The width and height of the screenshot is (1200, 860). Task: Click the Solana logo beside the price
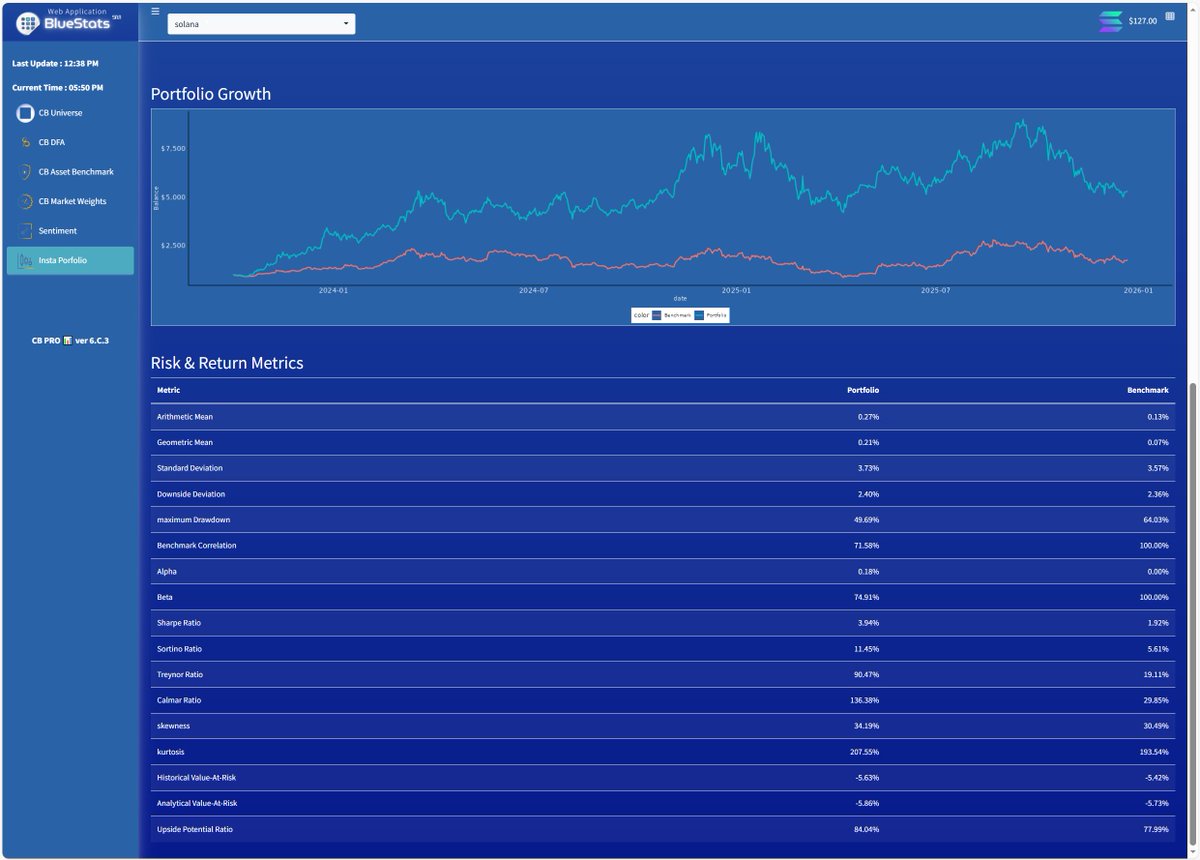point(1110,21)
